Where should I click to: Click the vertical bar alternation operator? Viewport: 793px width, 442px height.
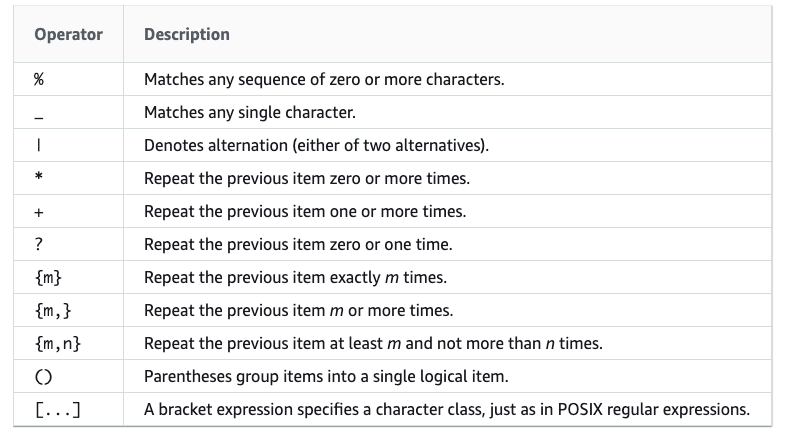tap(39, 146)
